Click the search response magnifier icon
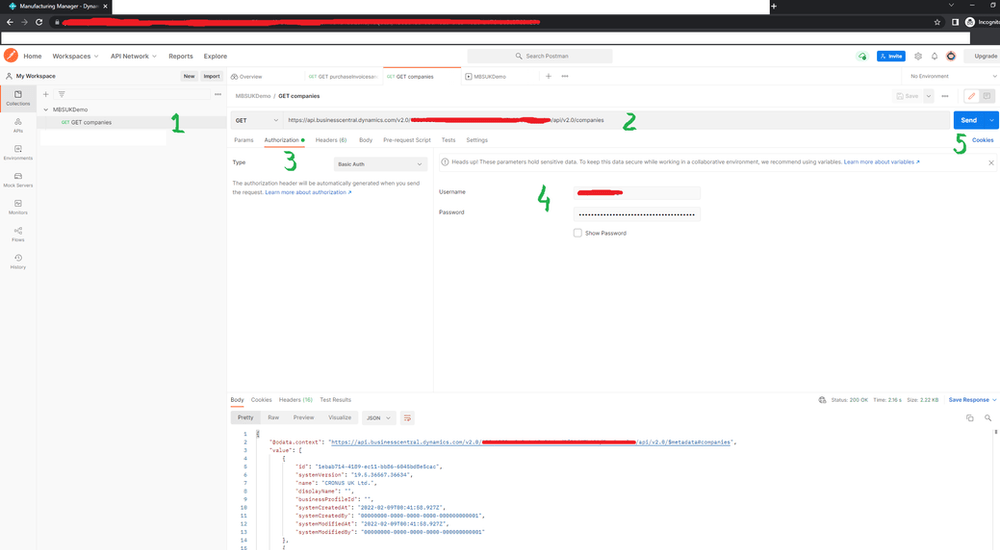Screen dimensions: 1000x550 point(988,418)
